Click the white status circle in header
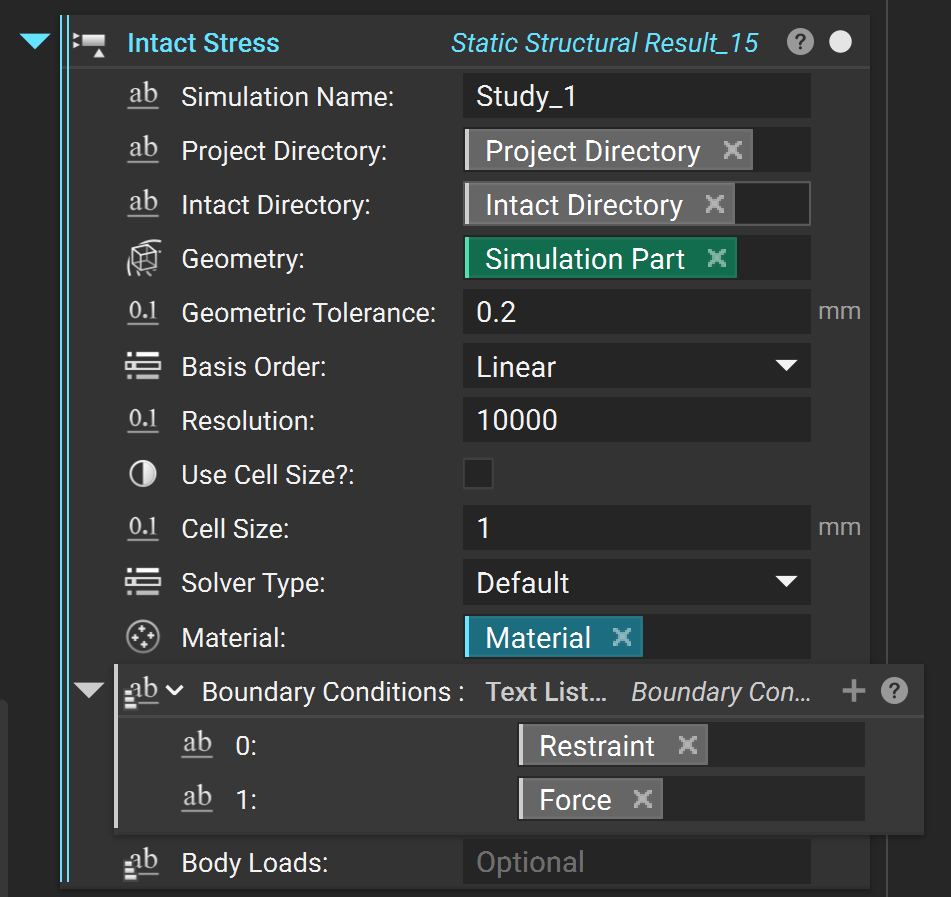The width and height of the screenshot is (951, 897). [841, 42]
